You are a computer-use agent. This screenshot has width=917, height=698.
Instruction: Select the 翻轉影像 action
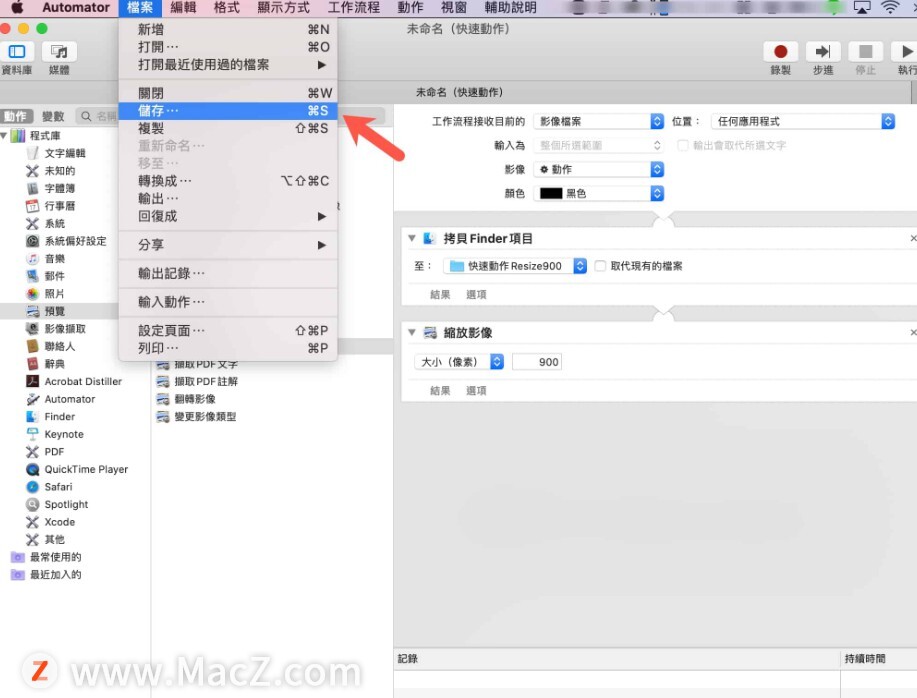[x=187, y=399]
